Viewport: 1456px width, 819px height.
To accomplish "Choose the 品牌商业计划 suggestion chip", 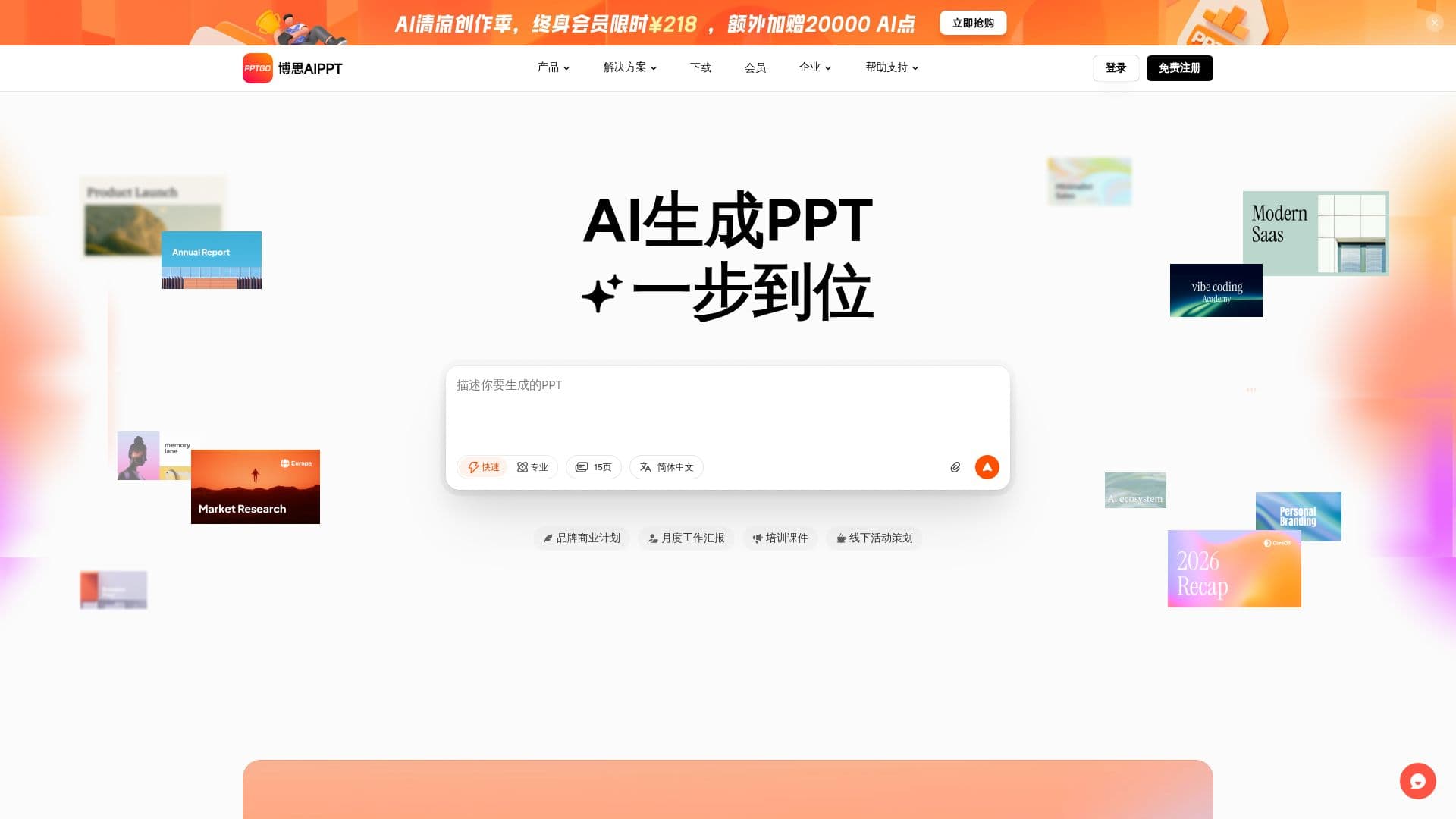I will tap(582, 538).
